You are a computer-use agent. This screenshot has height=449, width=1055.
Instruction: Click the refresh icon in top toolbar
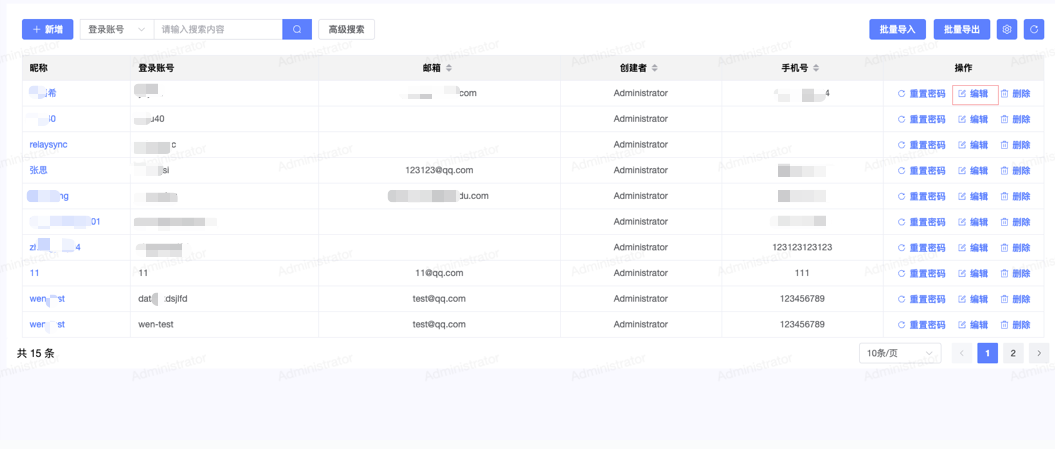(x=1034, y=30)
